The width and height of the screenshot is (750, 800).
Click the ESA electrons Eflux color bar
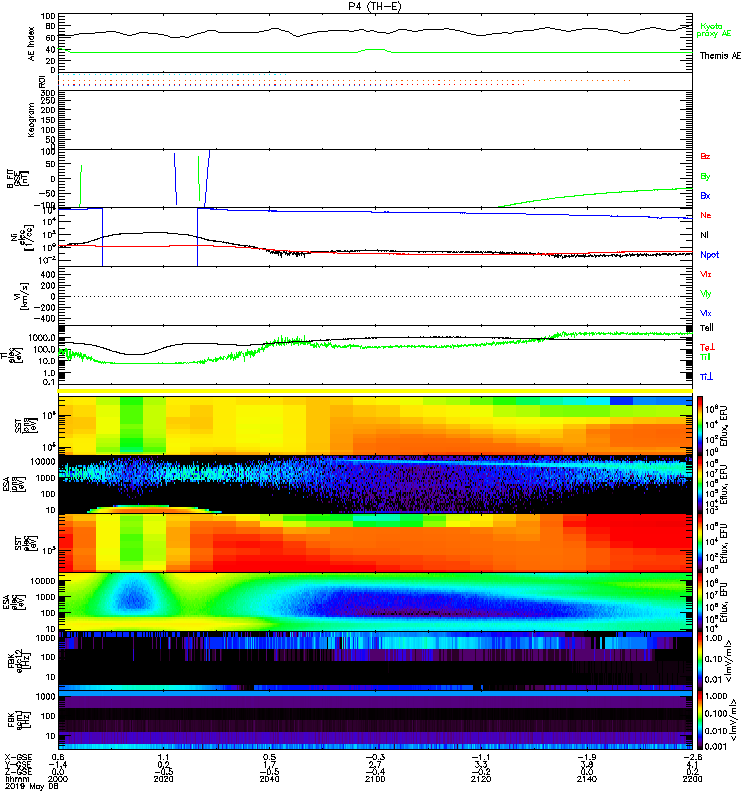pyautogui.click(x=701, y=602)
